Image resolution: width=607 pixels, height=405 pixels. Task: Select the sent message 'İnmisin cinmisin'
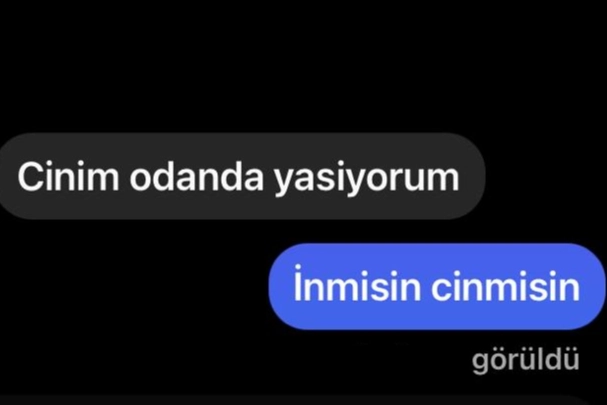point(437,287)
